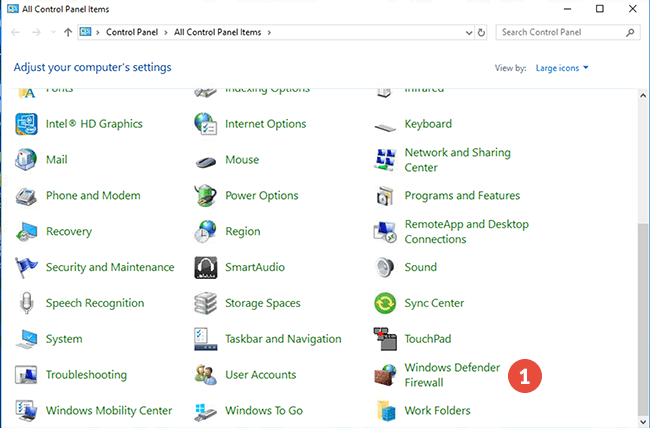Open the Power Options battery icon

pos(205,195)
